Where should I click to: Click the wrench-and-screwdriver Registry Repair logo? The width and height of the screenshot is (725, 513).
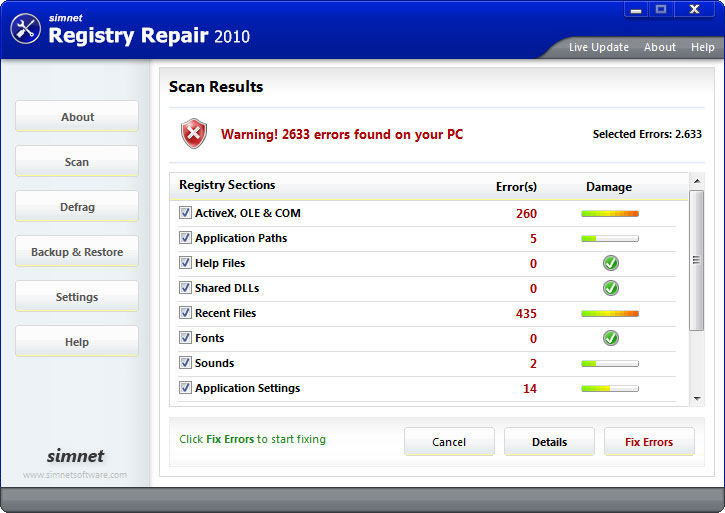pos(26,29)
